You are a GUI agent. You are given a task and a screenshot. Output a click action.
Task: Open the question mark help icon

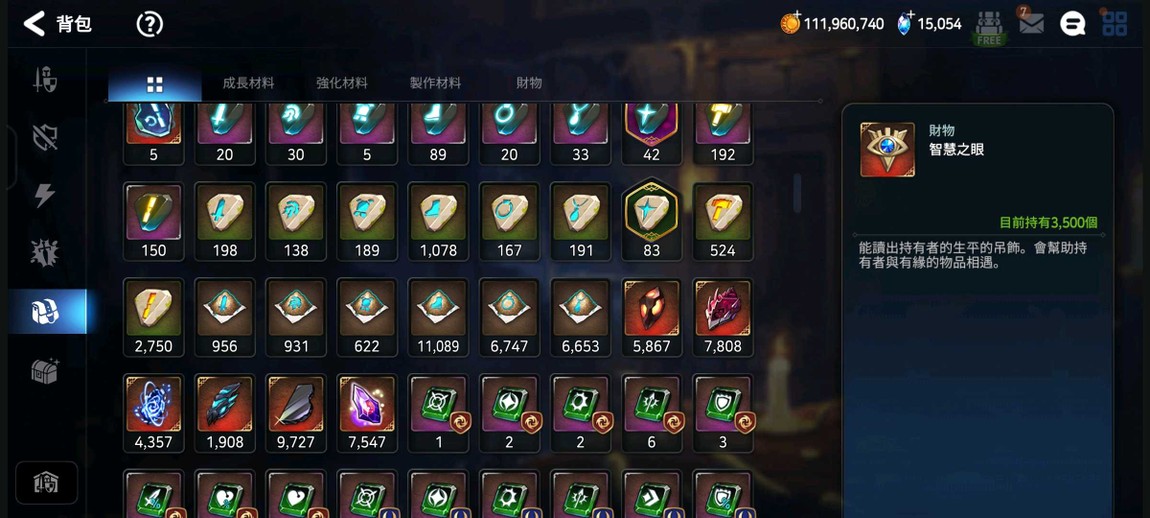150,24
